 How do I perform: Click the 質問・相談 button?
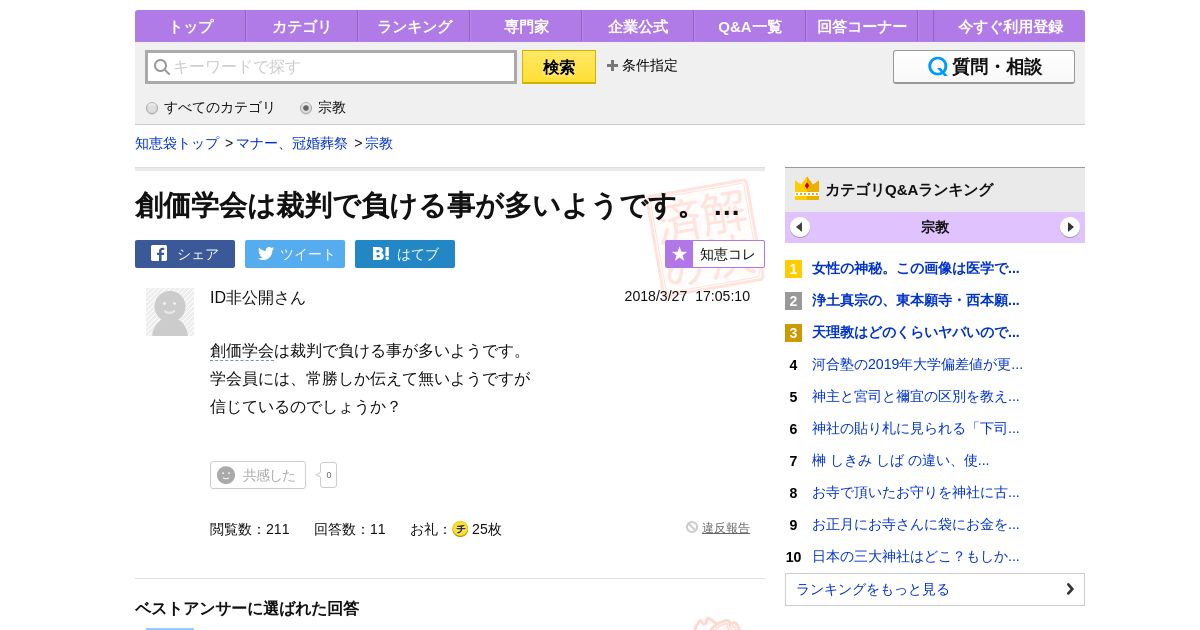pos(984,67)
